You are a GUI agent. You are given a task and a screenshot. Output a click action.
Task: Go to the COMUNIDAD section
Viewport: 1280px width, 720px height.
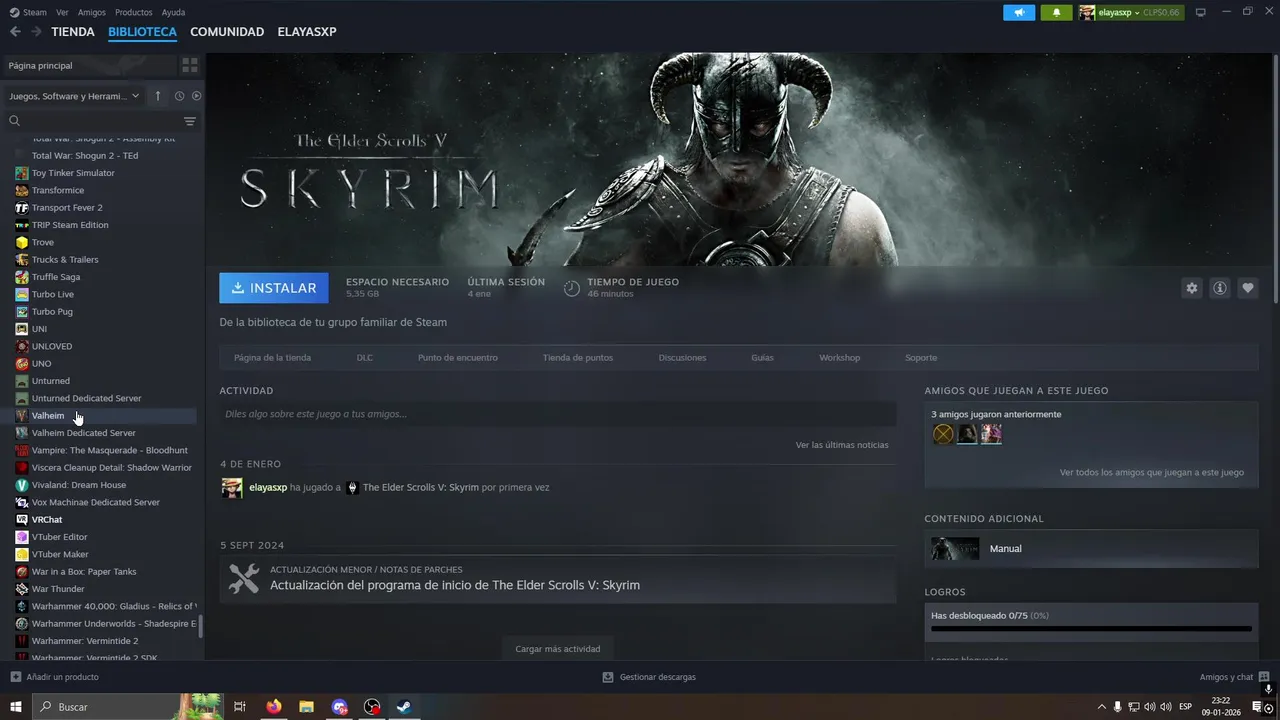click(227, 32)
